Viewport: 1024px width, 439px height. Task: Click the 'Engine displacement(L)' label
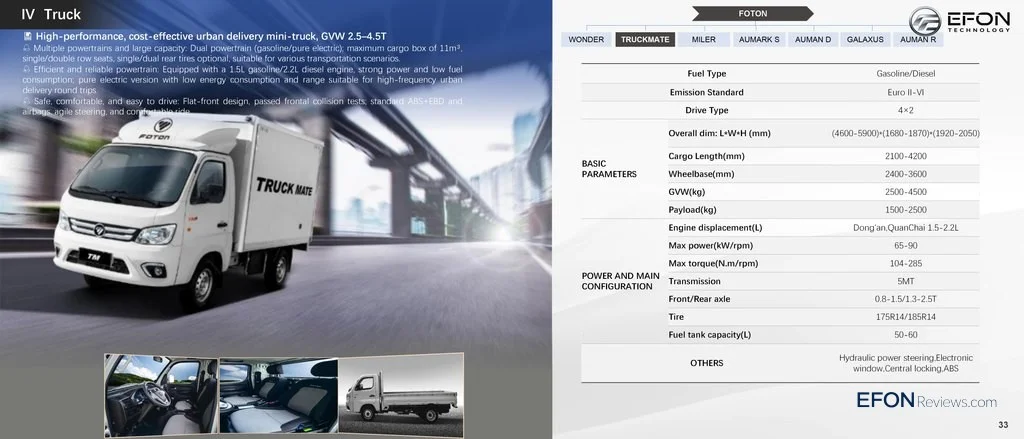coord(715,228)
